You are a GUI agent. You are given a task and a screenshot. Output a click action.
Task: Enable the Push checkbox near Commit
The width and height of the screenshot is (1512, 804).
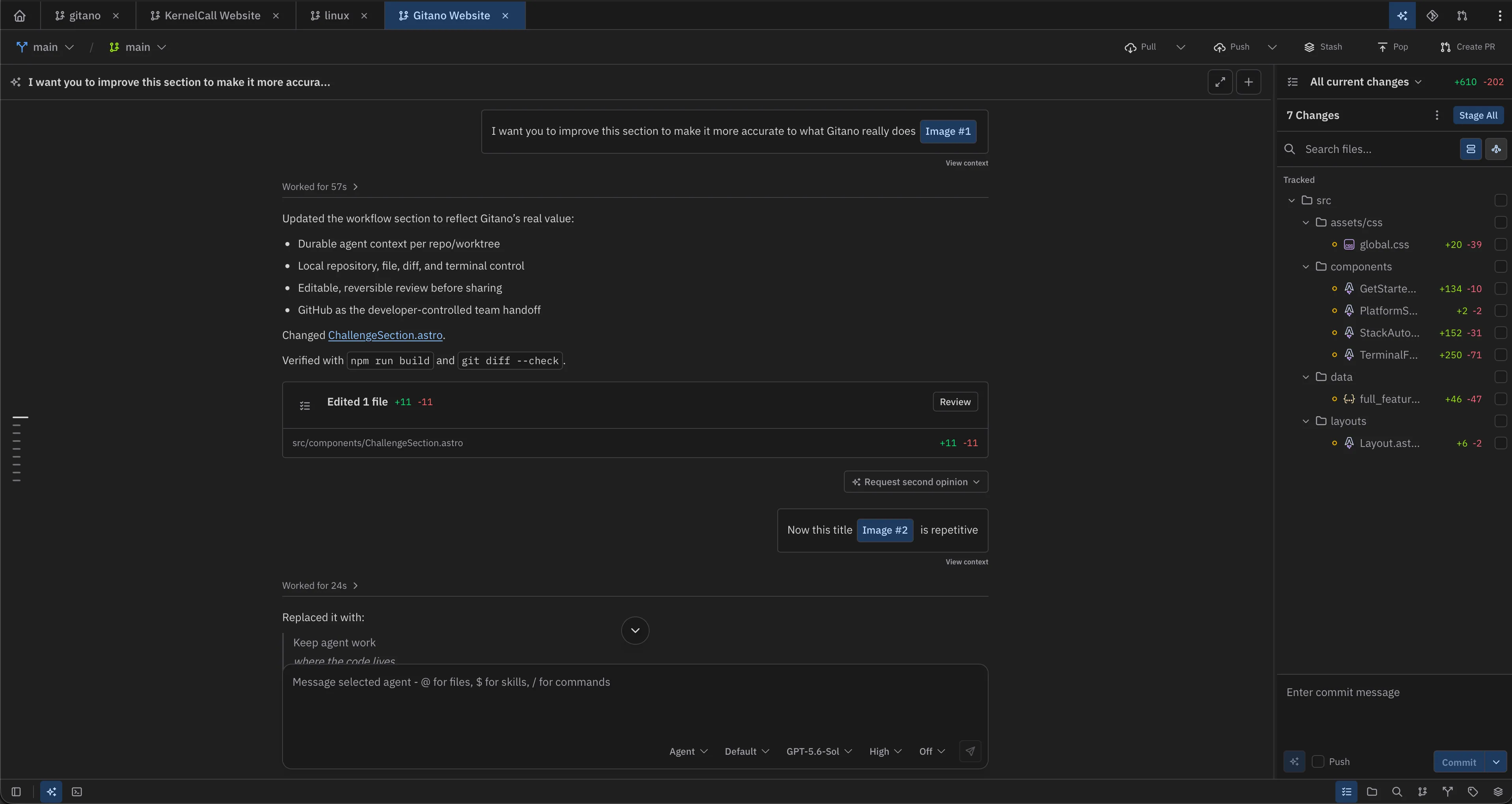pyautogui.click(x=1318, y=762)
